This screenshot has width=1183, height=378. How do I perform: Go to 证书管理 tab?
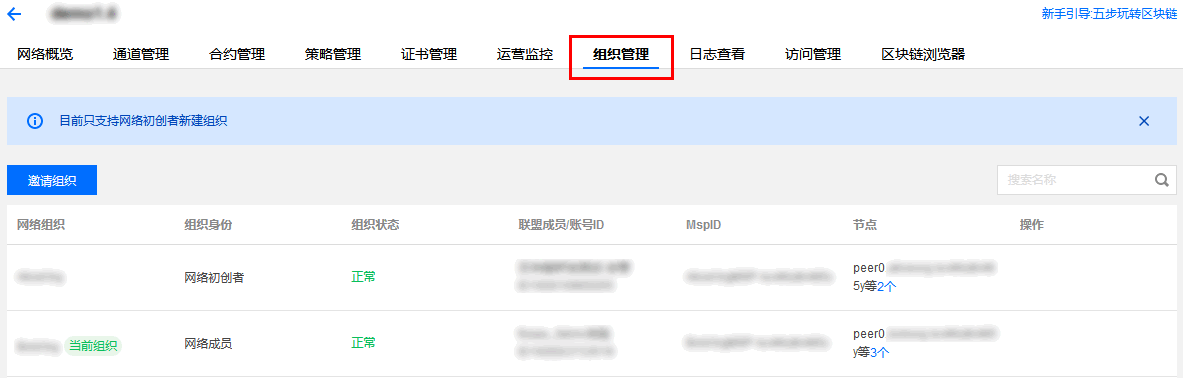click(429, 54)
